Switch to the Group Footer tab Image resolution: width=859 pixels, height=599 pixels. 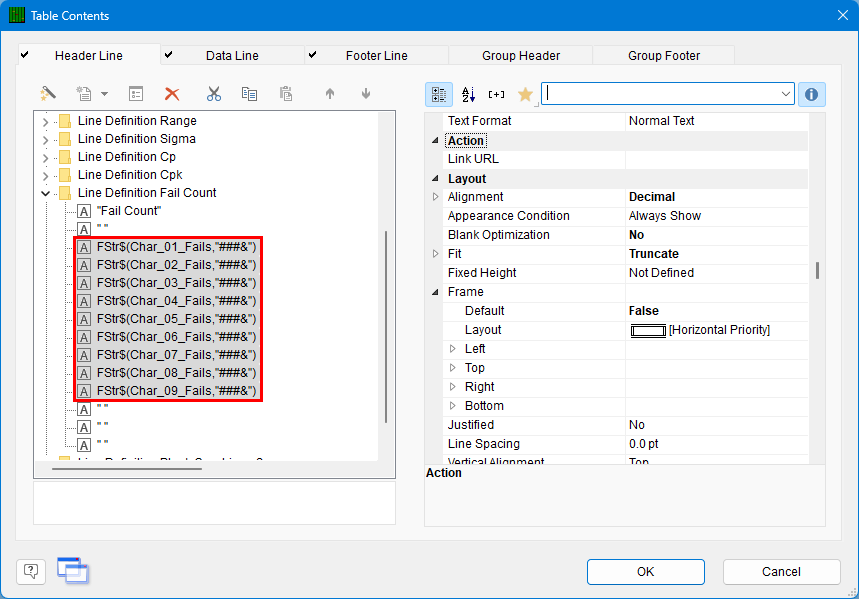(664, 55)
